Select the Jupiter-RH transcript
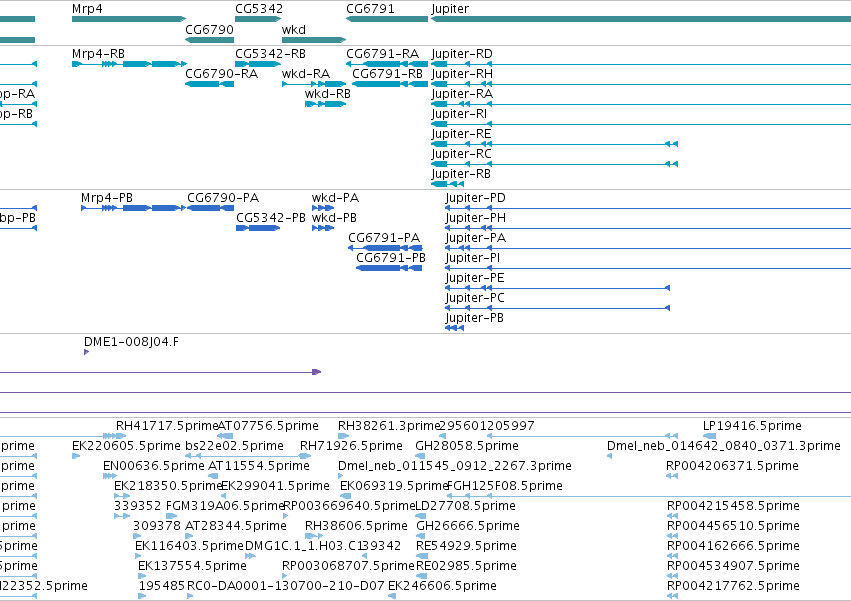 coord(641,84)
